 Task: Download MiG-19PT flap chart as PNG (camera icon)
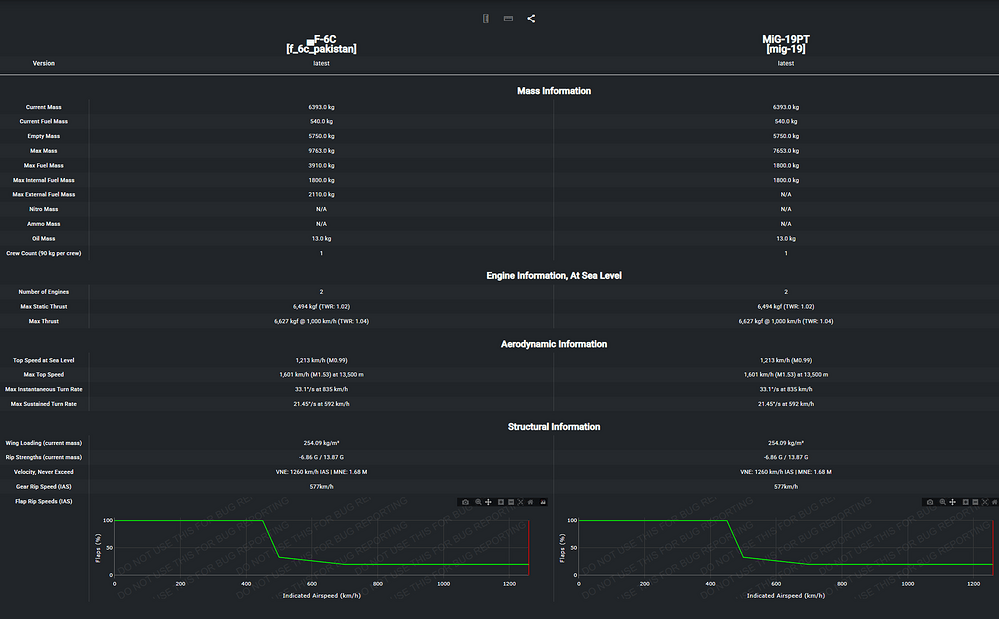[930, 502]
